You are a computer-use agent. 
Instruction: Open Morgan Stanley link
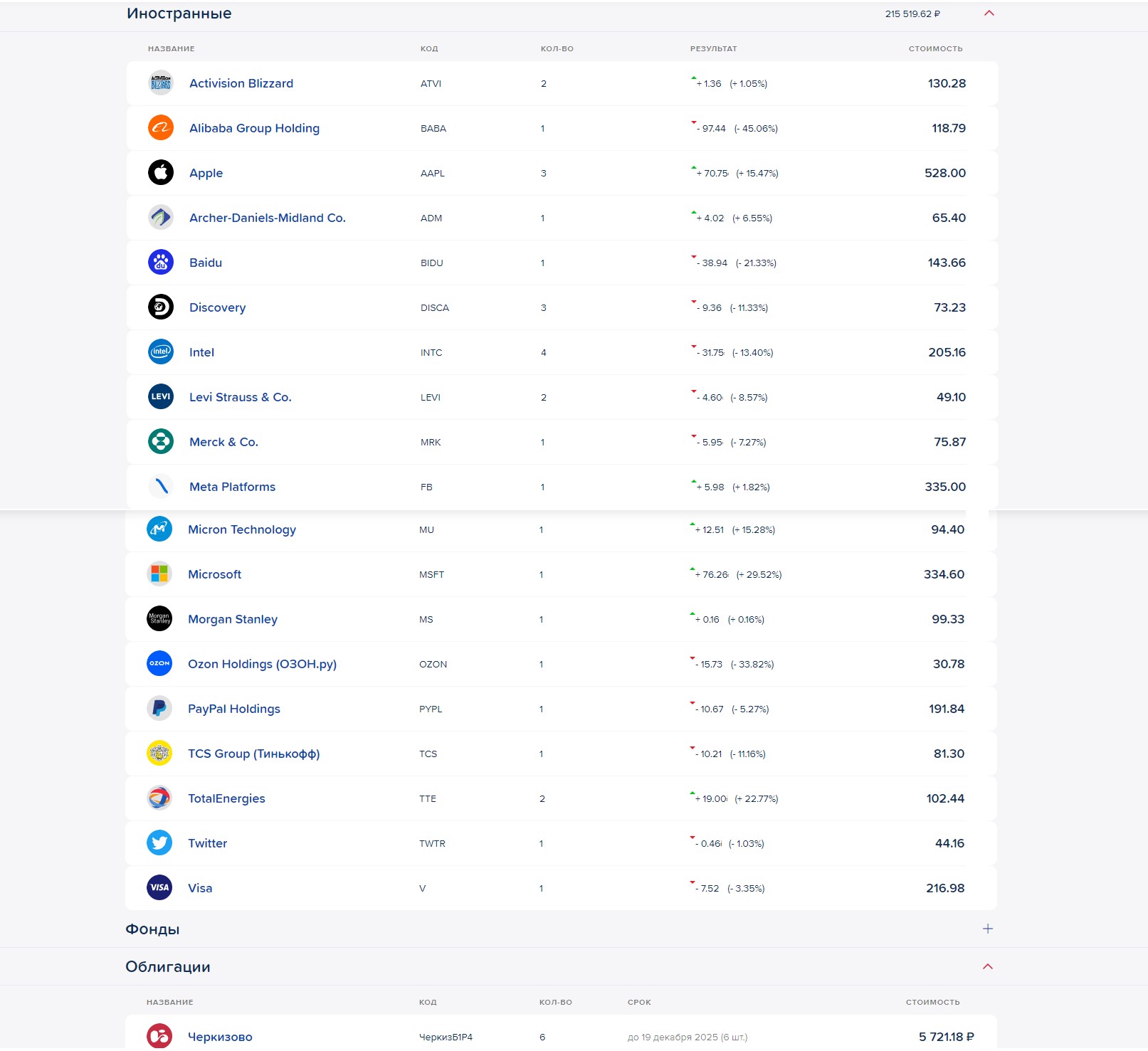click(233, 619)
